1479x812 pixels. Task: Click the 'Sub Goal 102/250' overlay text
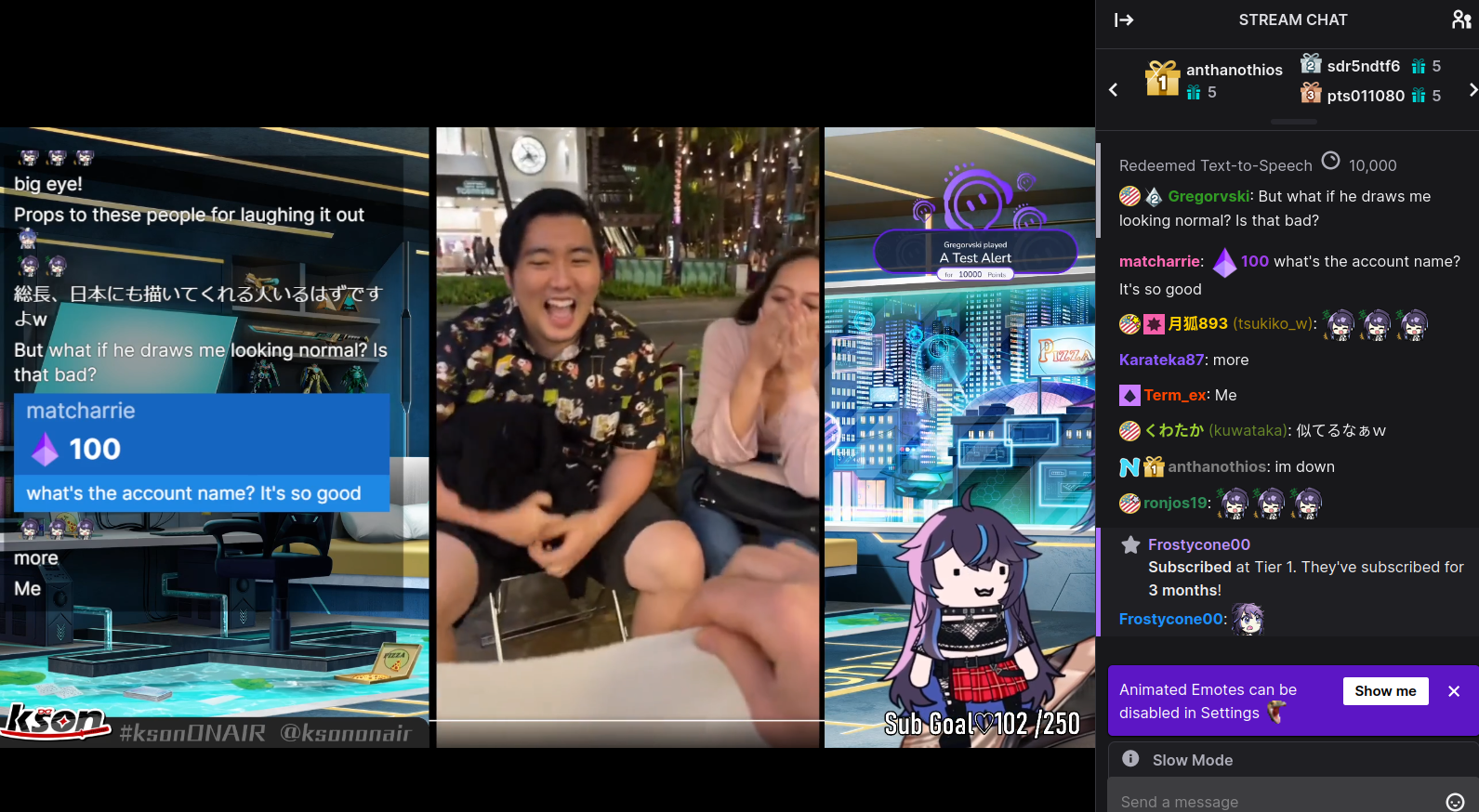click(x=982, y=724)
